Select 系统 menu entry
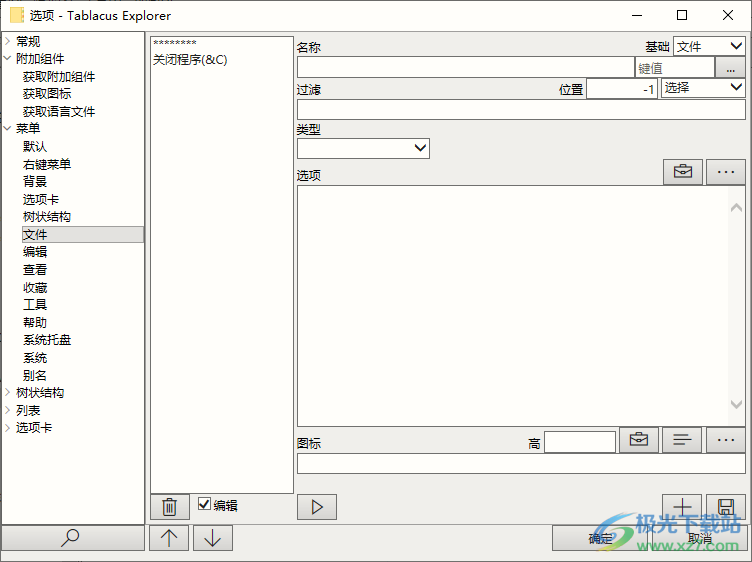This screenshot has width=752, height=562. [35, 358]
